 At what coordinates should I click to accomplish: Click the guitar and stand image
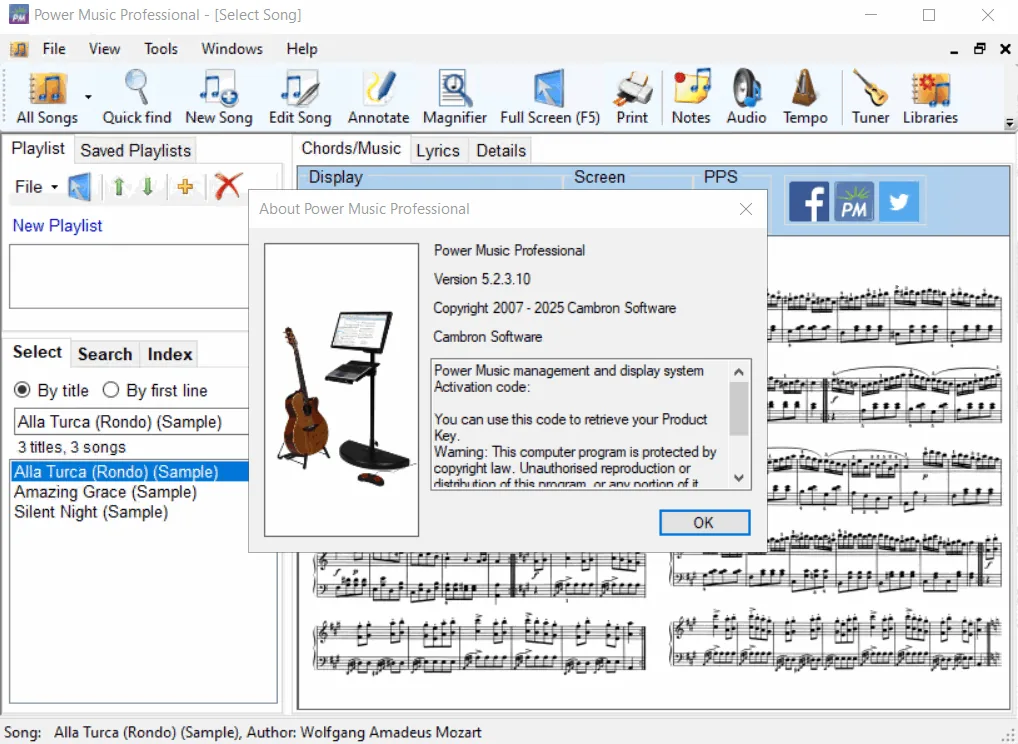click(x=341, y=390)
